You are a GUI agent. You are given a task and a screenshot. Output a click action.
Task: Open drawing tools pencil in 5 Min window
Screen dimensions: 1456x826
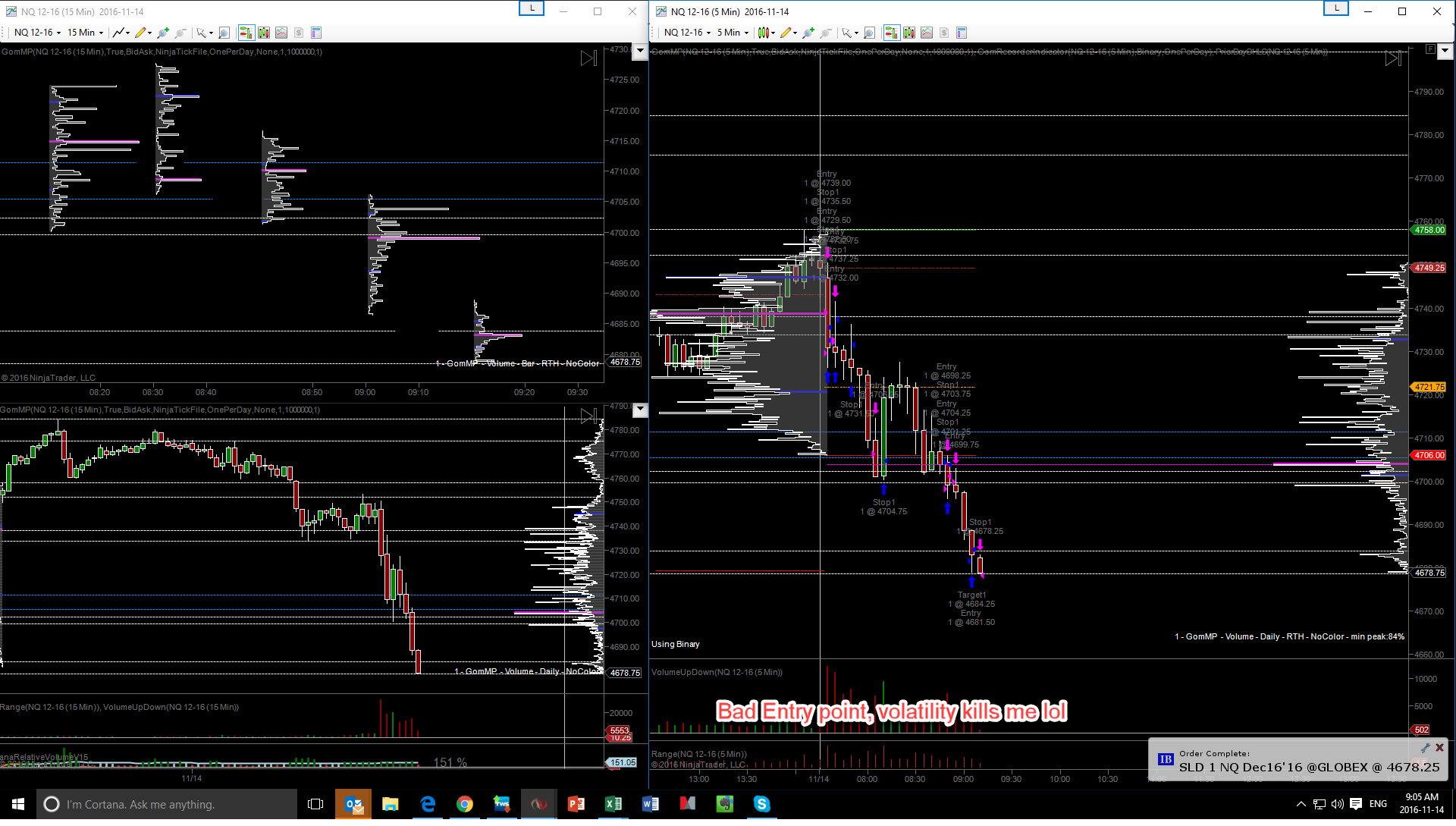(788, 33)
